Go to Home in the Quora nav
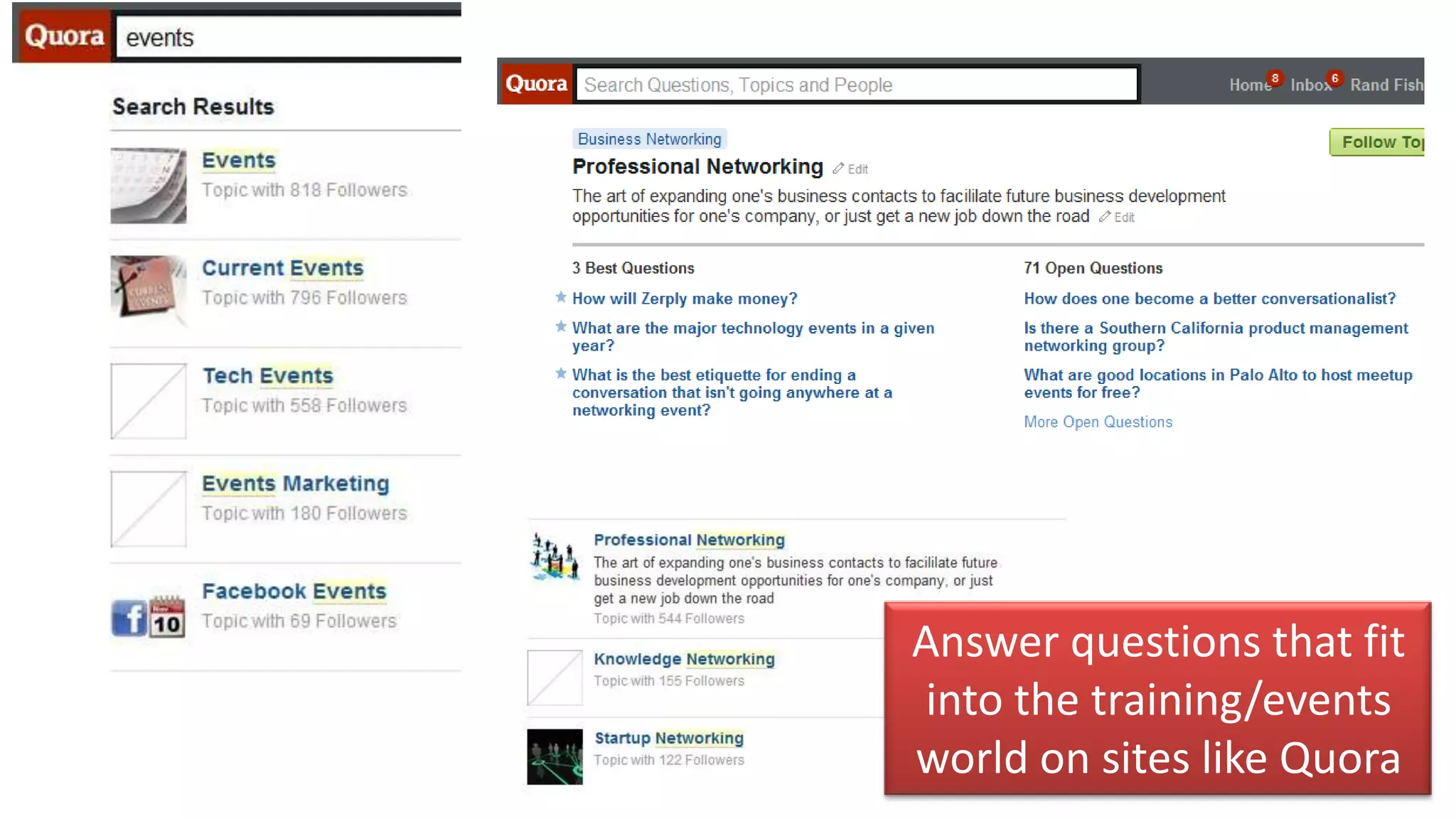The height and width of the screenshot is (819, 1456). (1250, 85)
